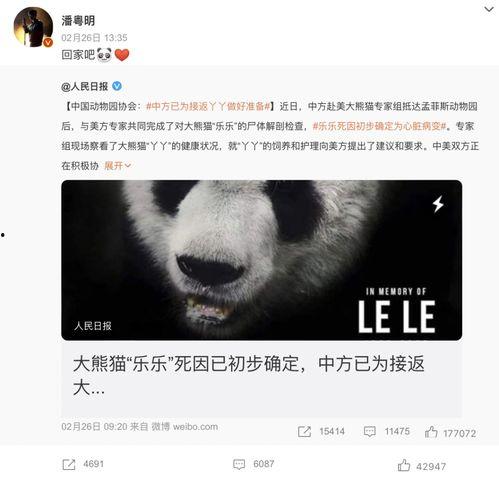This screenshot has height=478, width=499.
Task: Open 潘粤明's profile avatar
Action: pos(33,27)
